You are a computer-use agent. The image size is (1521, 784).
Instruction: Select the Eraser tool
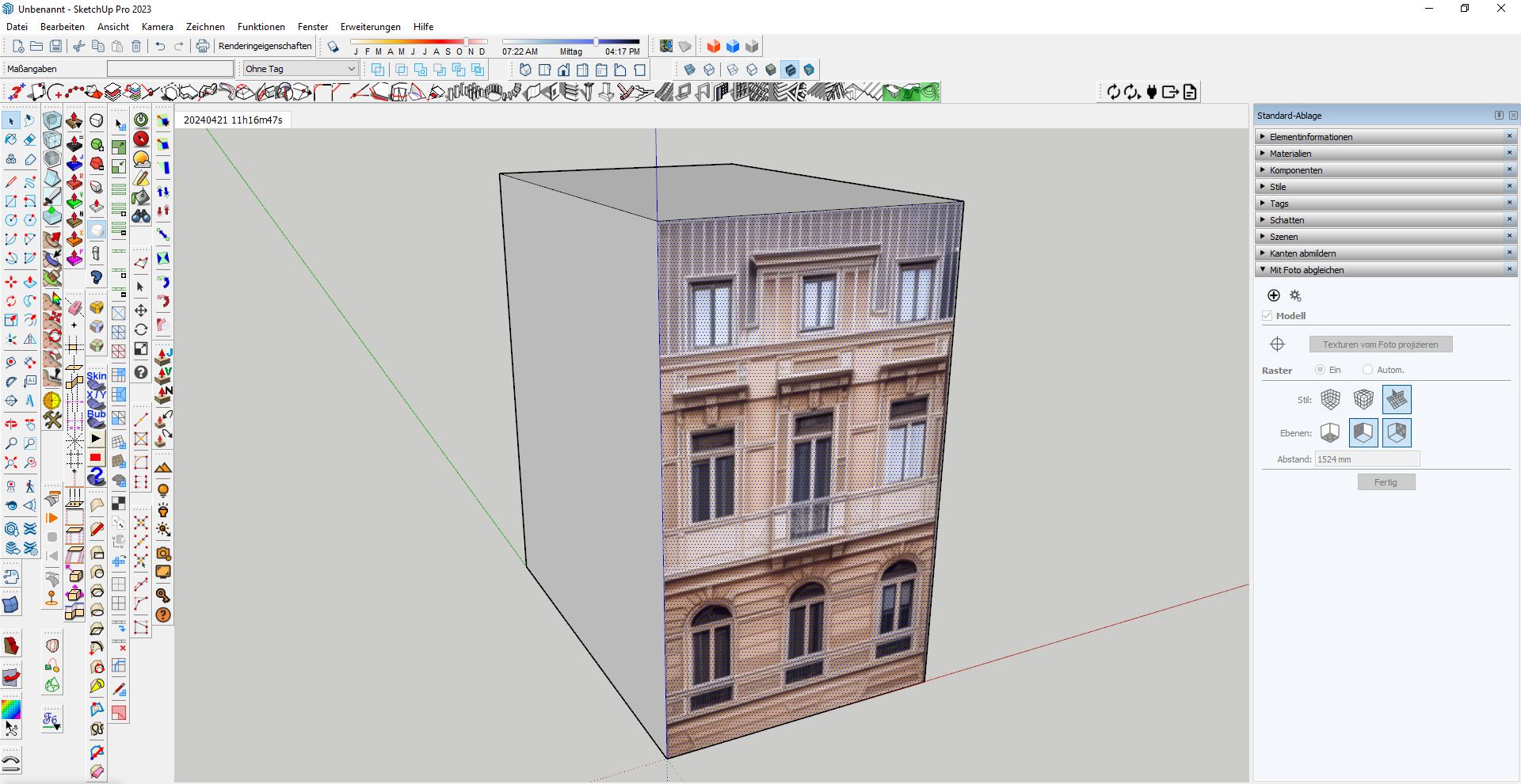(x=29, y=140)
